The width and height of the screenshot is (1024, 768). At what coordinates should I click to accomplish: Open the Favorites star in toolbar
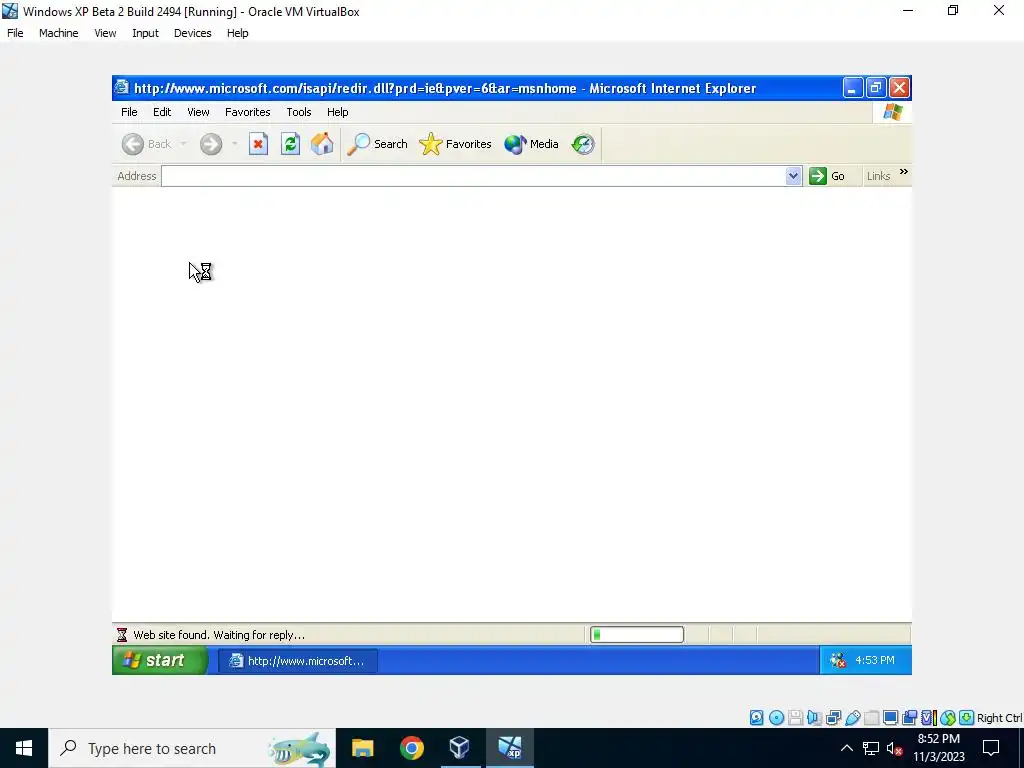pyautogui.click(x=455, y=144)
